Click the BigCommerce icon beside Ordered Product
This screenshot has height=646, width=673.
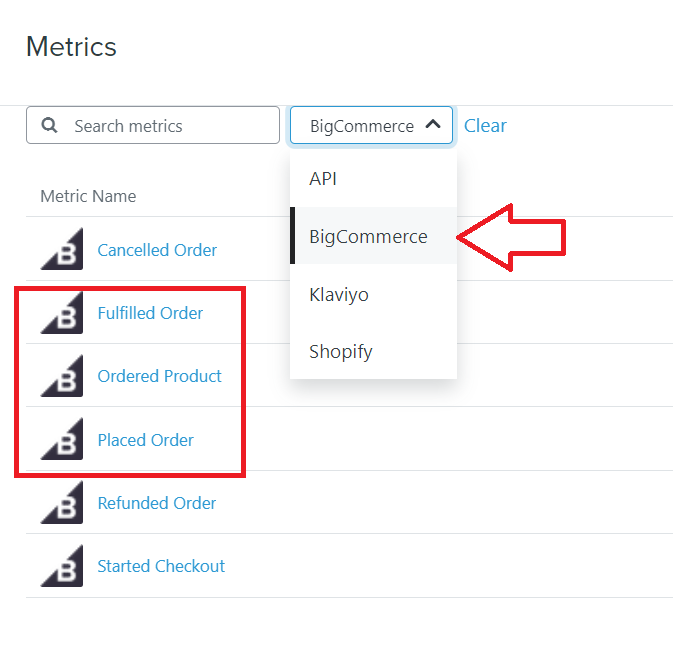[x=62, y=376]
